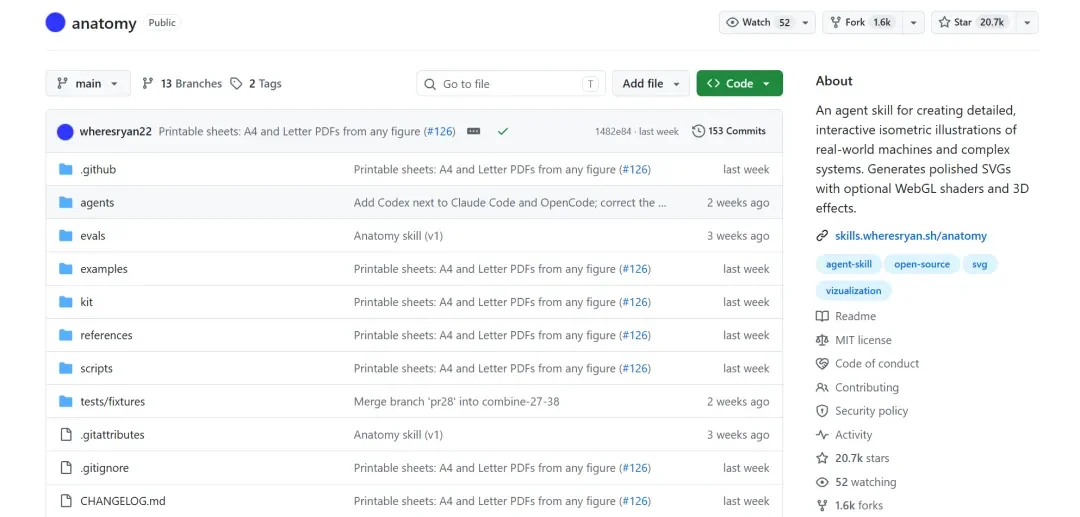1080x517 pixels.
Task: Click the wheresryan22 commit author avatar
Action: tap(65, 131)
